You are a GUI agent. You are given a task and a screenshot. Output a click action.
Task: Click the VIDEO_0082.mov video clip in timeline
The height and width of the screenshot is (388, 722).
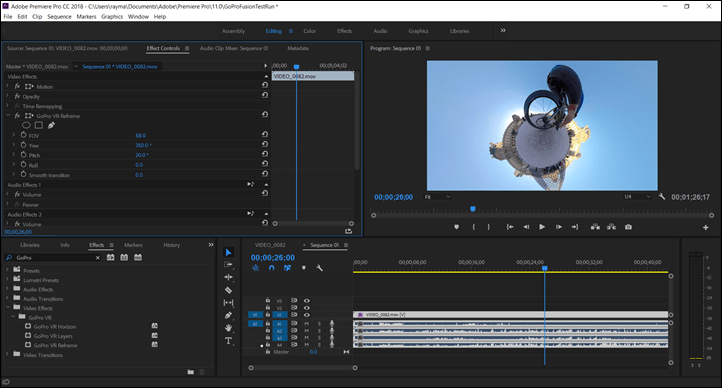[x=510, y=315]
